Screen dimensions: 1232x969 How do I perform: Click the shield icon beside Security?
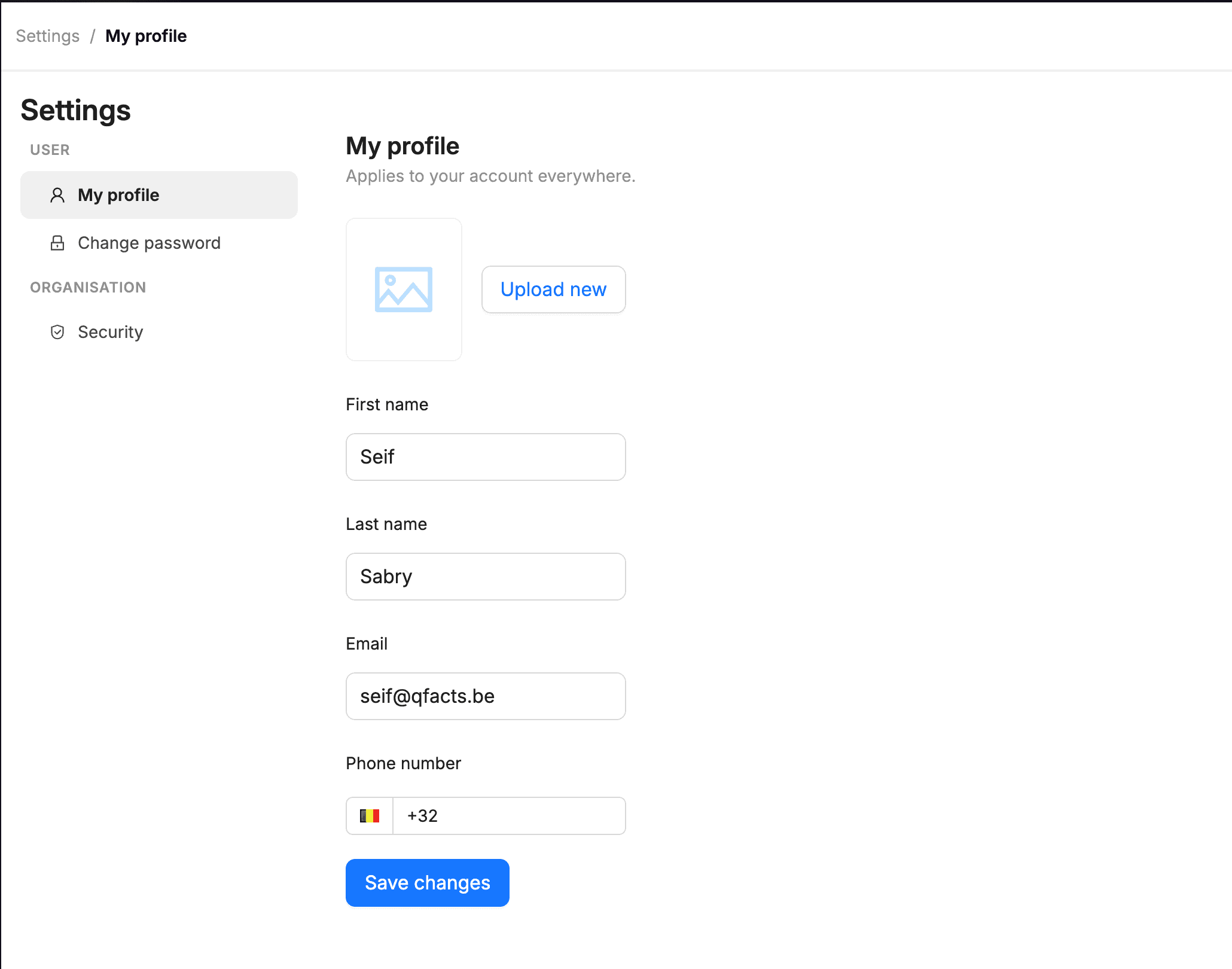[57, 332]
